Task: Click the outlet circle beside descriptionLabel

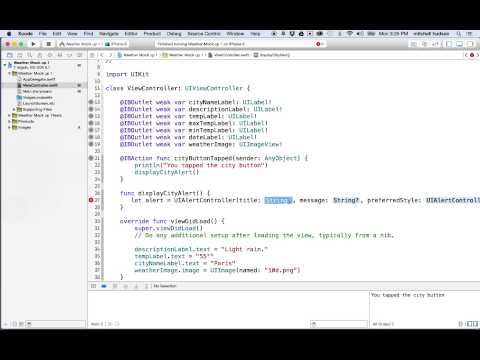Action: pos(91,109)
